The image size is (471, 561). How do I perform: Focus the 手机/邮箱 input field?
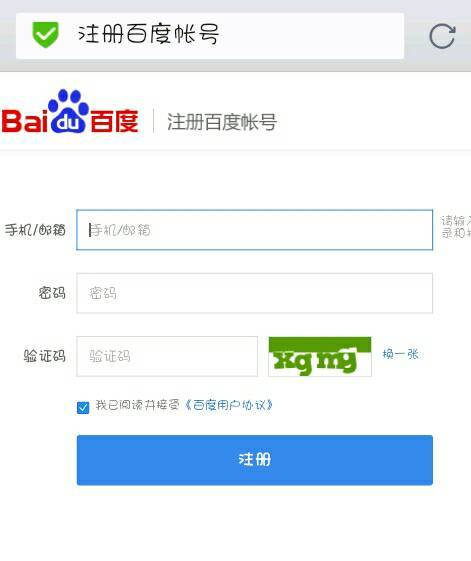point(254,230)
